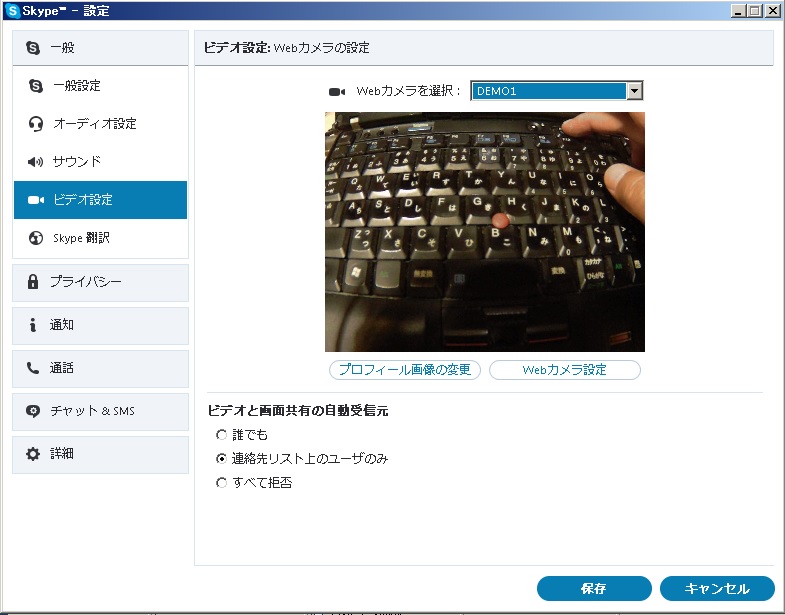Click the gear icon for 詳細

[x=33, y=454]
